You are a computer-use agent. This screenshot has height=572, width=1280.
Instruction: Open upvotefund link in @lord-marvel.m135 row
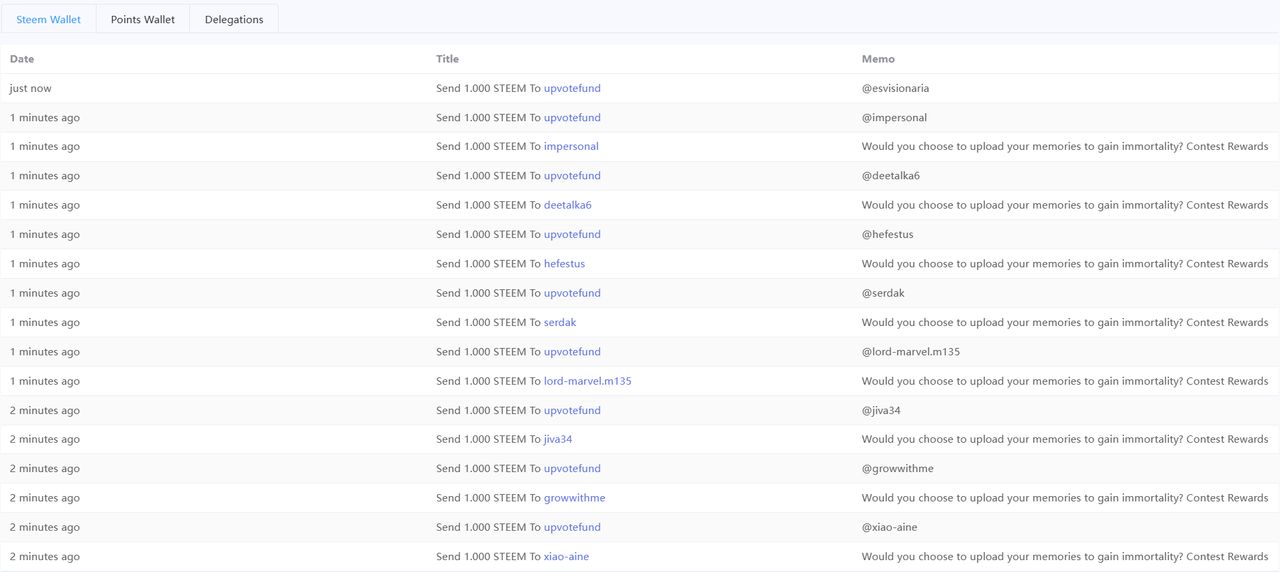(572, 351)
